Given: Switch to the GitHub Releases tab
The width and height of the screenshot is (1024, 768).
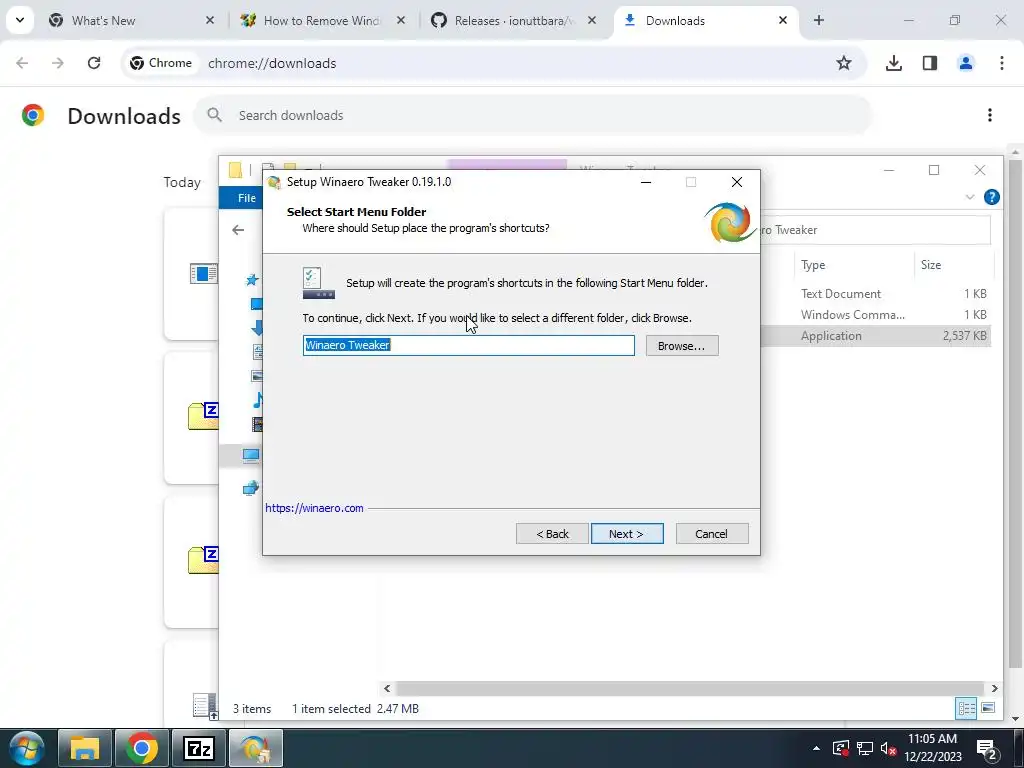Looking at the screenshot, I should 514,20.
